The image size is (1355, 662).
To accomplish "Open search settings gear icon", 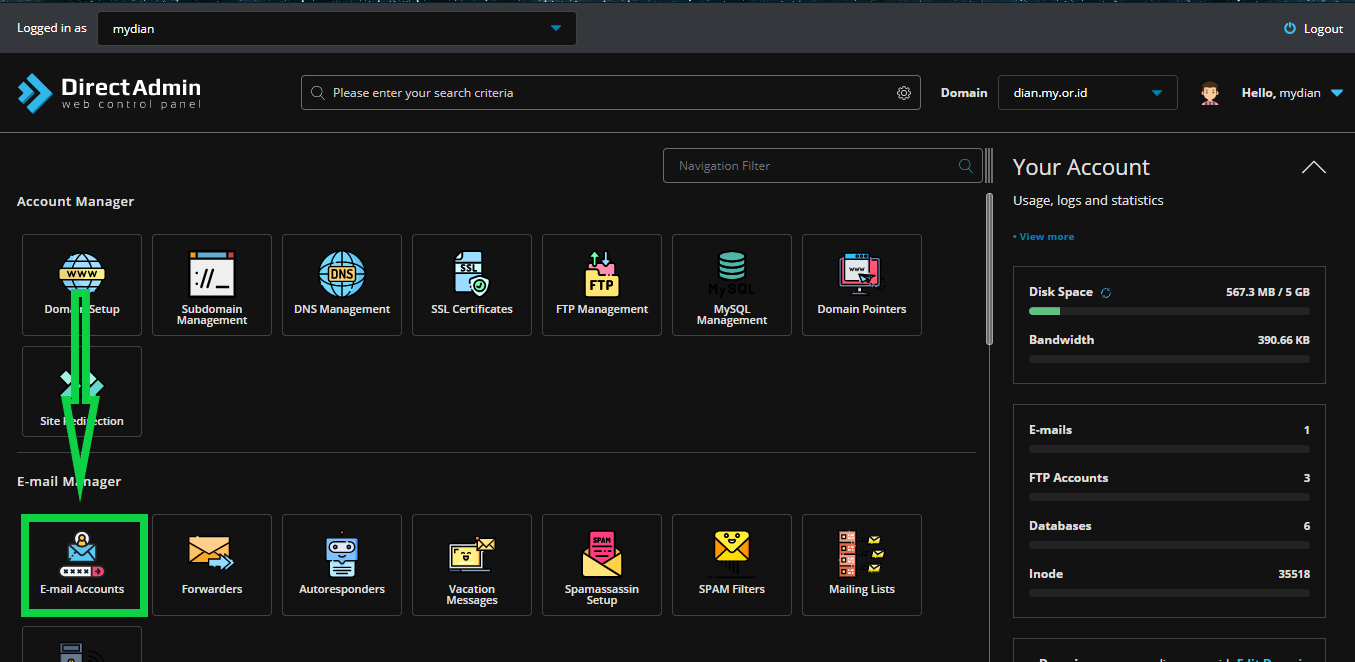I will pyautogui.click(x=904, y=93).
